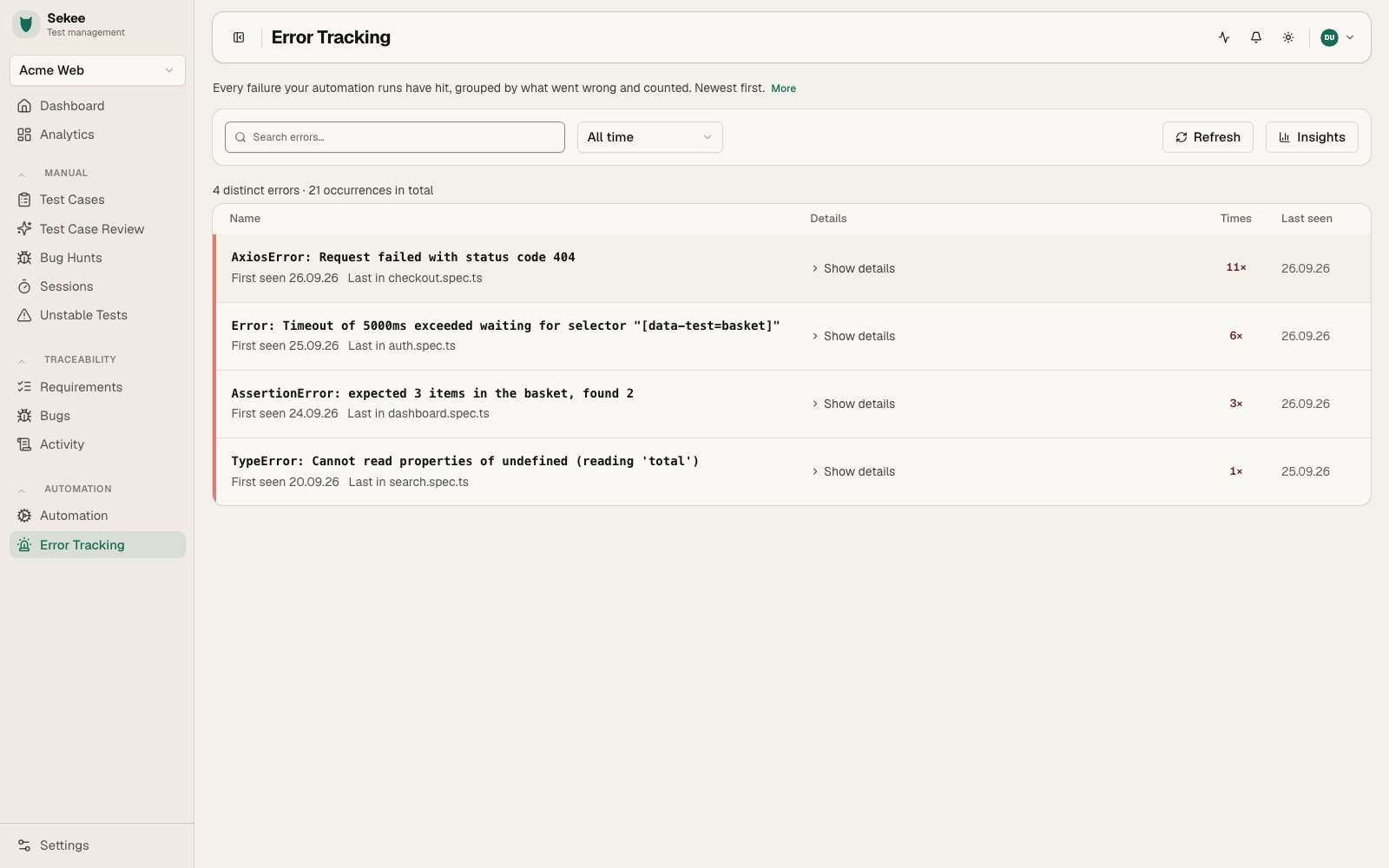Click the Times column header

click(x=1236, y=219)
